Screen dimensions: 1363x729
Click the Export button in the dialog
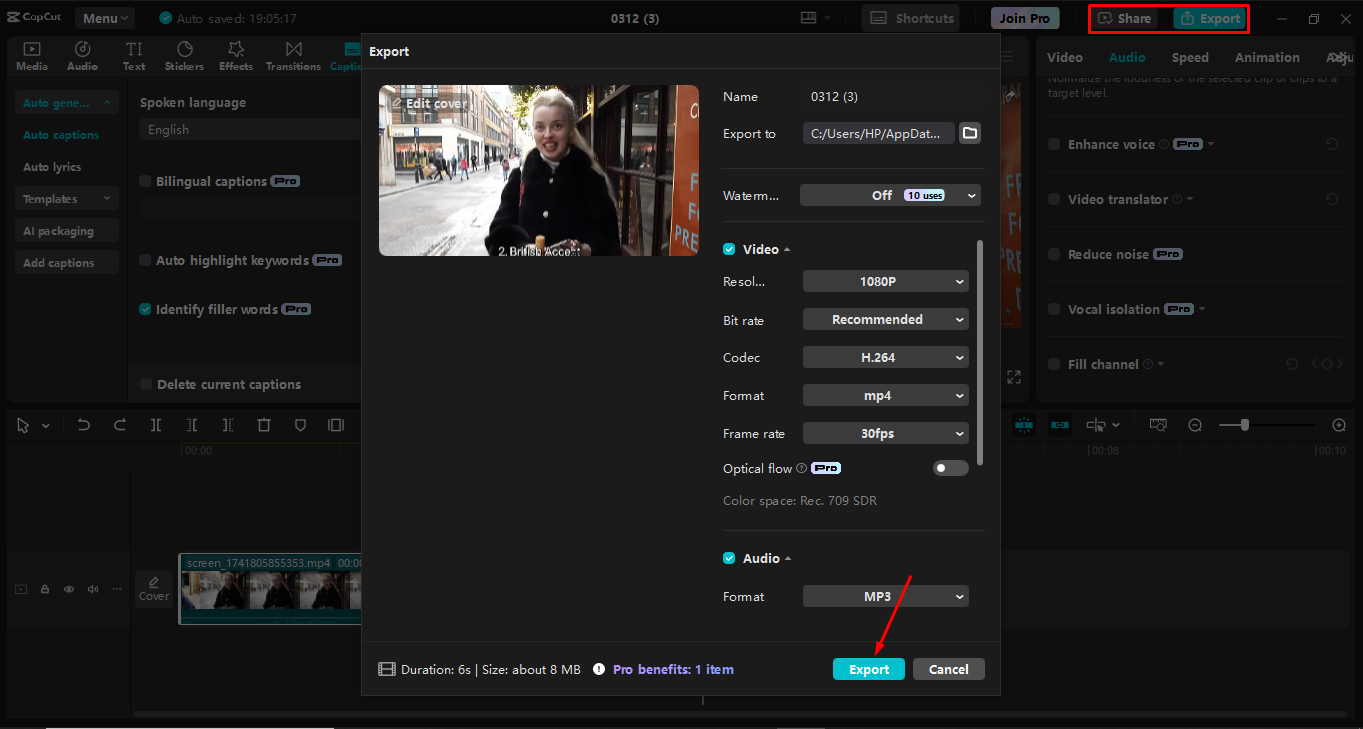click(x=868, y=668)
